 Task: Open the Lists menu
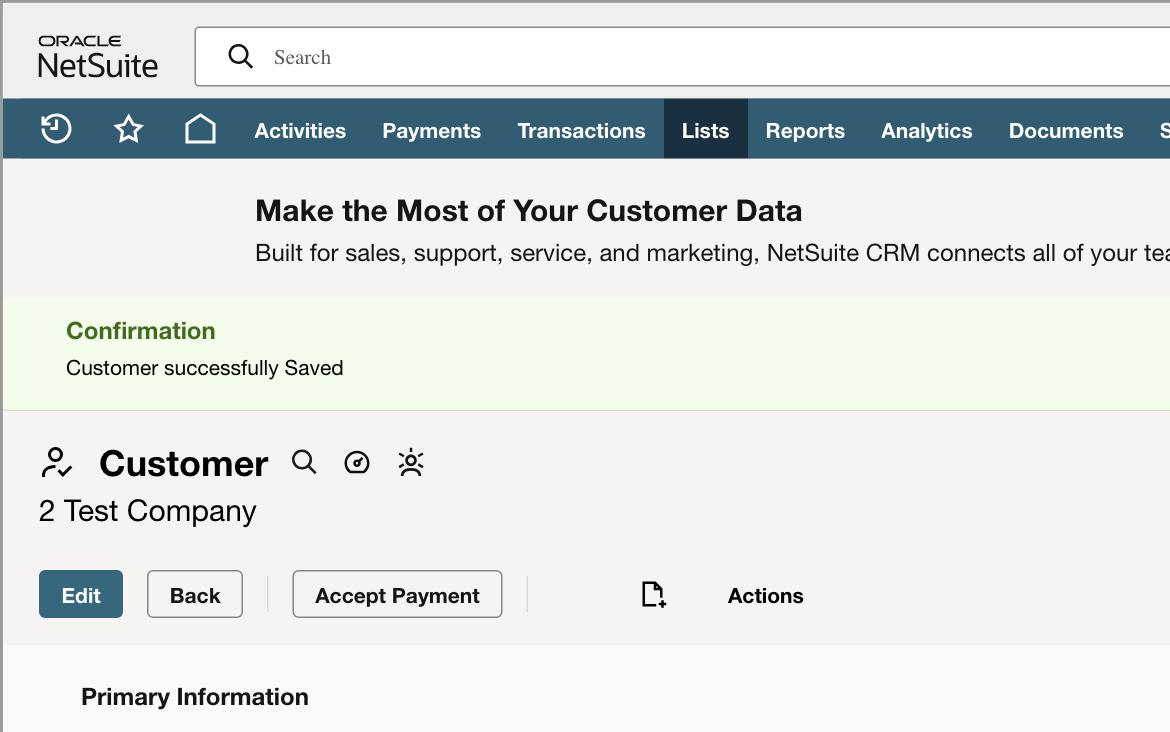pyautogui.click(x=705, y=131)
